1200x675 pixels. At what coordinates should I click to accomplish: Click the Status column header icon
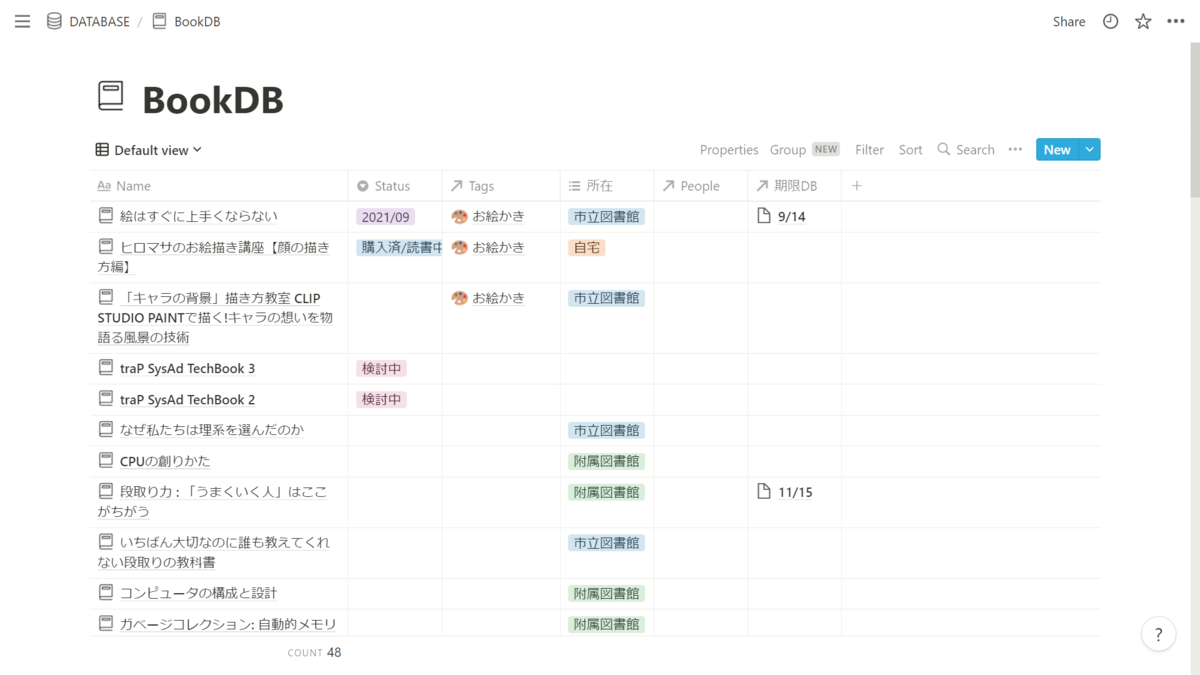(x=363, y=186)
